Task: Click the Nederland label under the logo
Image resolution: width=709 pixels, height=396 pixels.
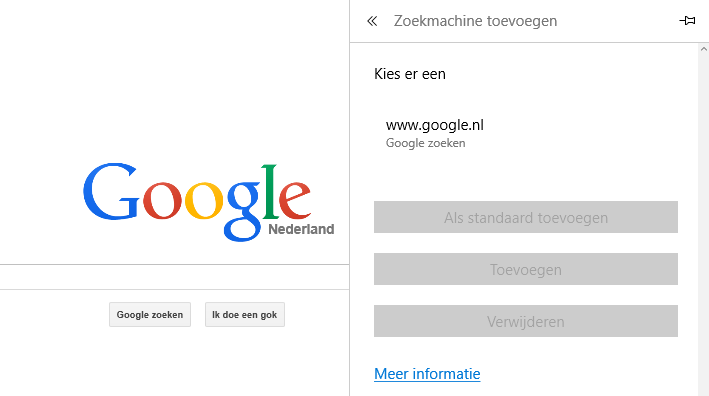Action: point(301,229)
